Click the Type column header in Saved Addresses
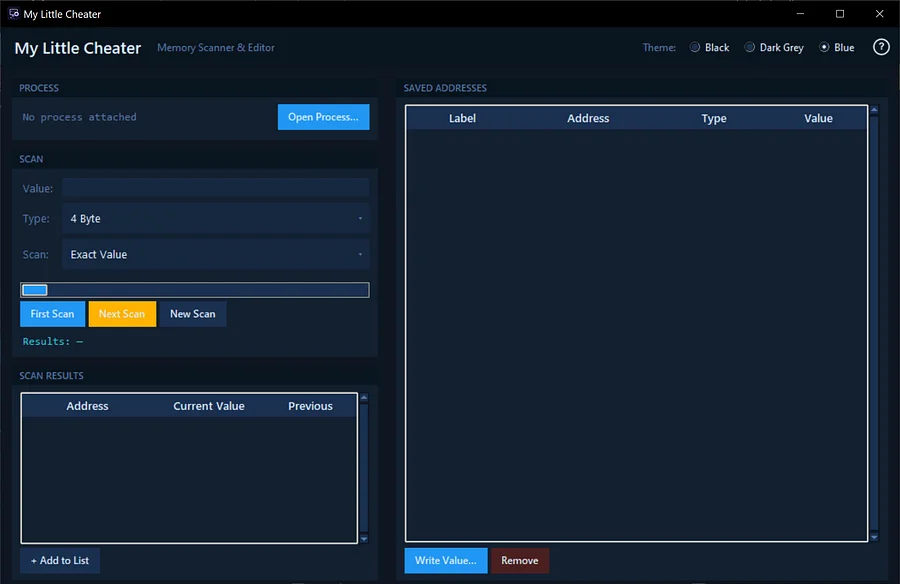Screen dimensions: 900x584 (x=714, y=118)
